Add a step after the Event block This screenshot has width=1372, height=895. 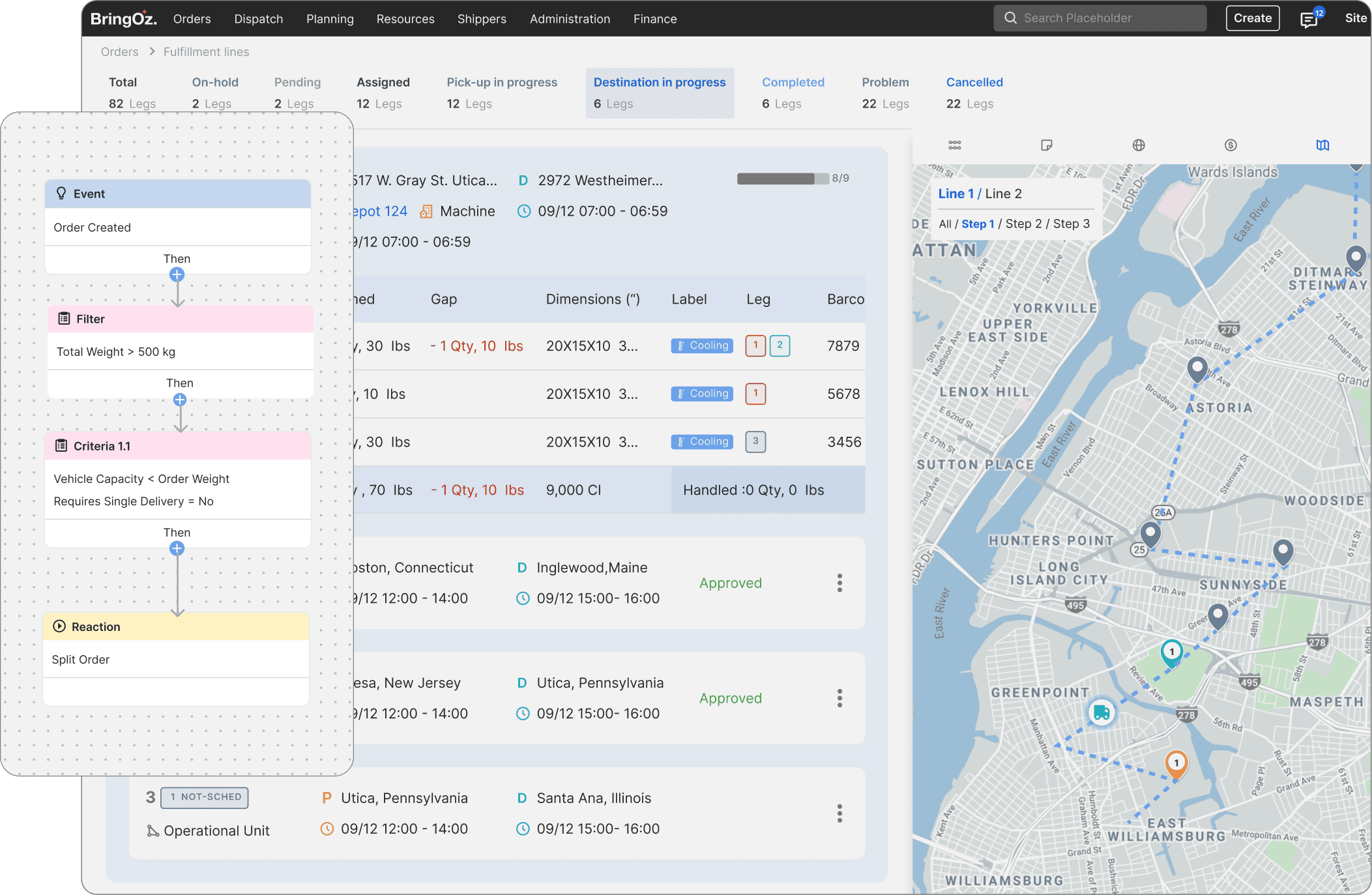pyautogui.click(x=177, y=274)
